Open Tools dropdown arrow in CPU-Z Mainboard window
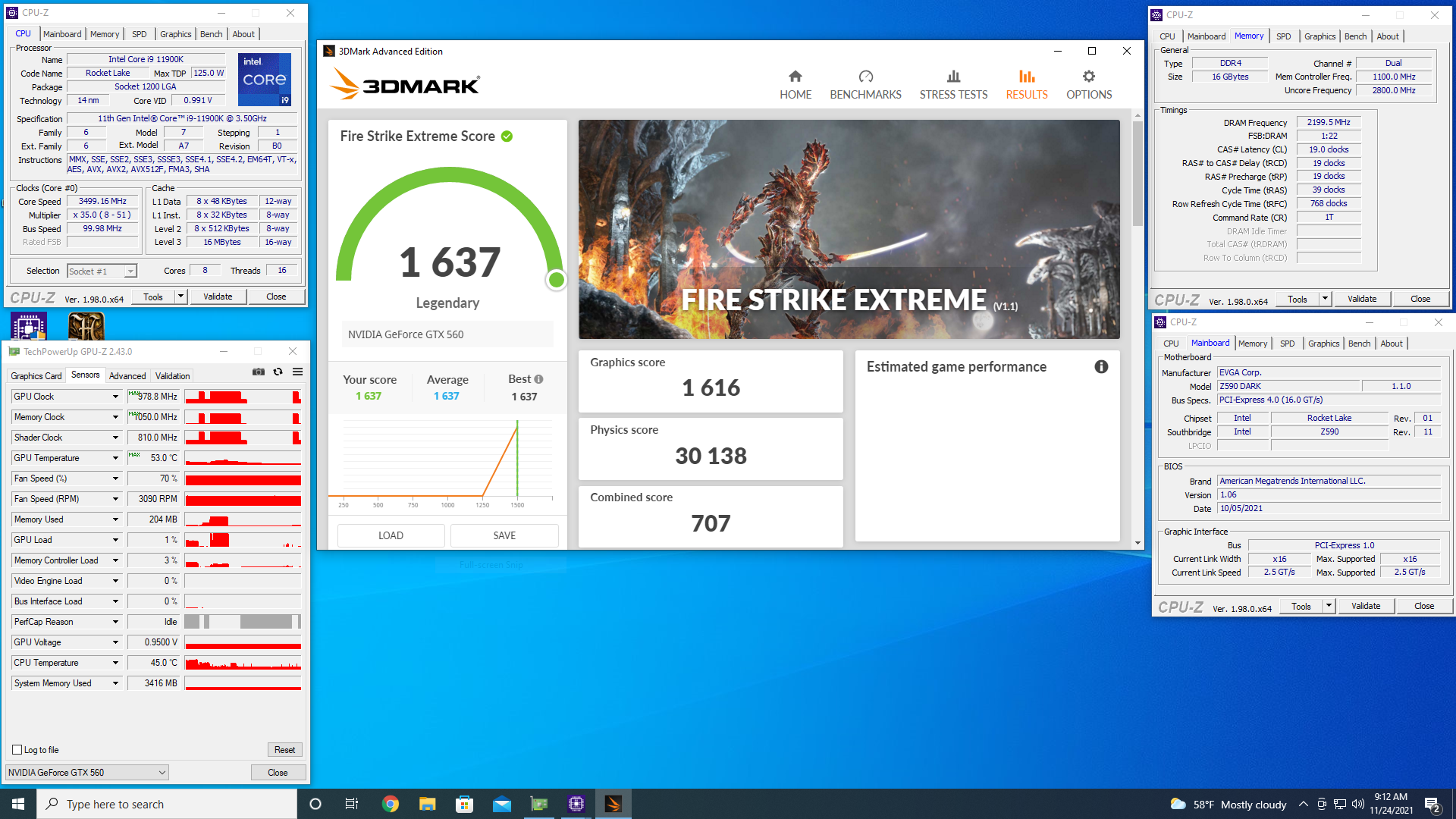Screen dimensions: 1456x819 [x=1329, y=606]
